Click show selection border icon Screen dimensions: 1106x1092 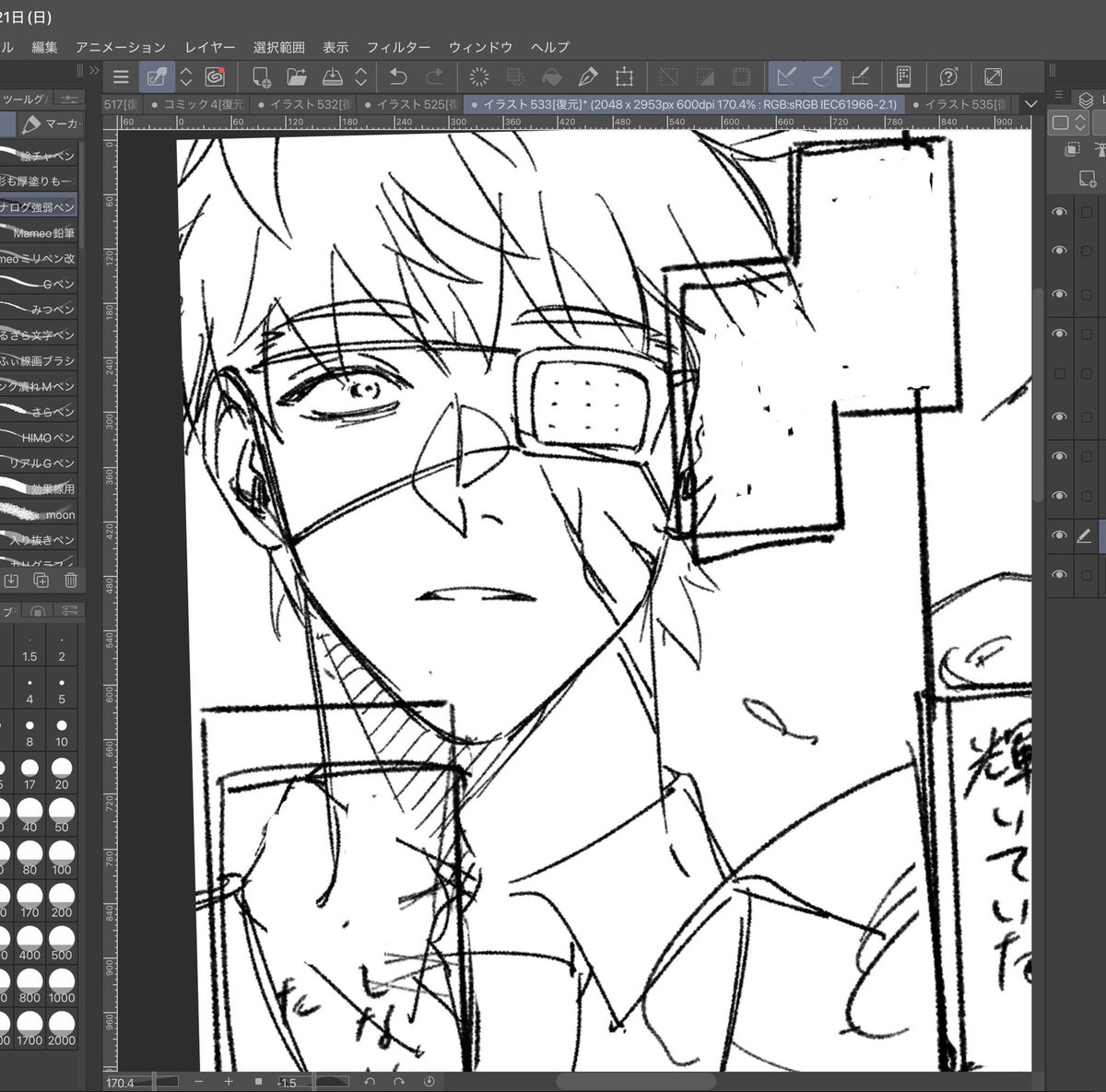click(x=741, y=77)
